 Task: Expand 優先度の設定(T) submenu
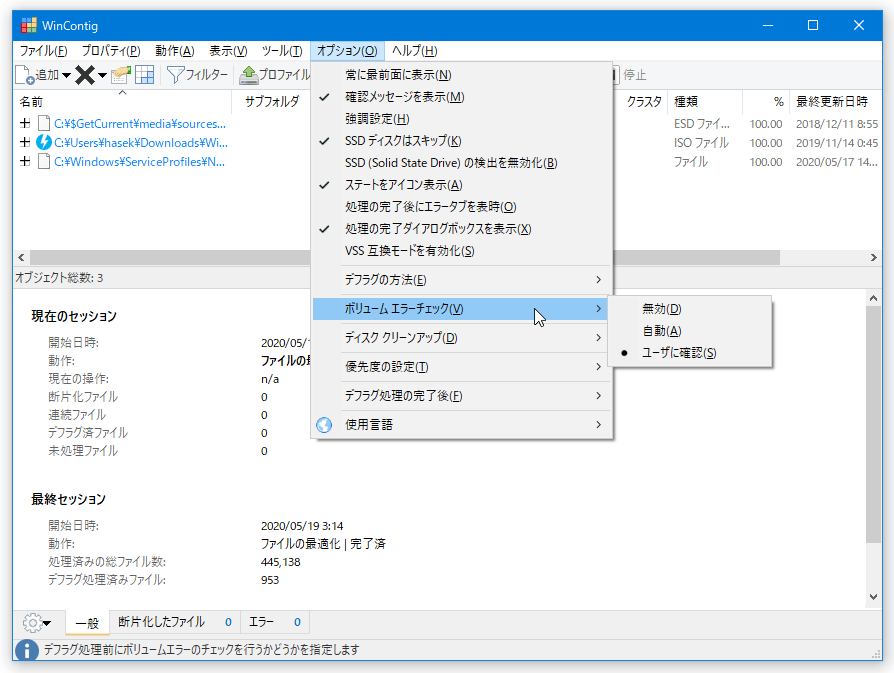point(462,367)
